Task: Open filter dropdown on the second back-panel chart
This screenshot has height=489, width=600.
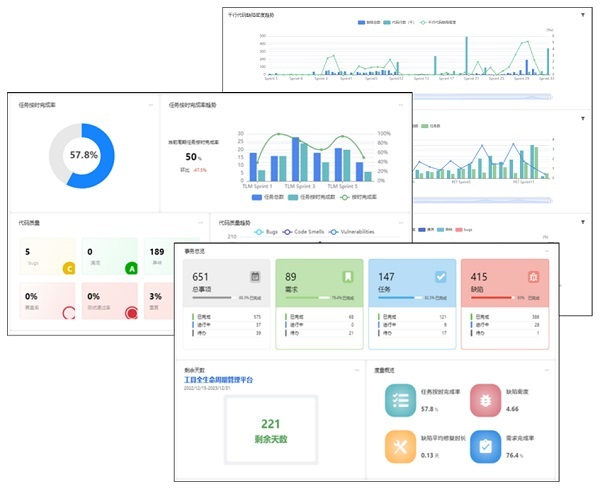Action: pyautogui.click(x=583, y=119)
